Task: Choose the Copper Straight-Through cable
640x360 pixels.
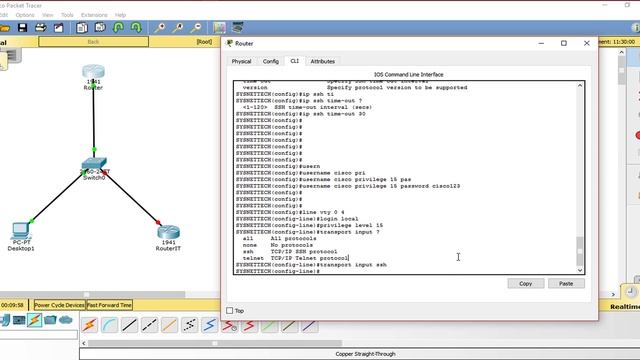Action: tap(130, 325)
